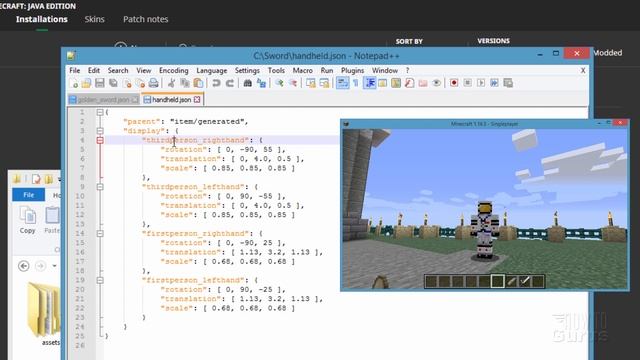Open the Plugins menu
Image resolution: width=640 pixels, height=360 pixels.
click(352, 71)
